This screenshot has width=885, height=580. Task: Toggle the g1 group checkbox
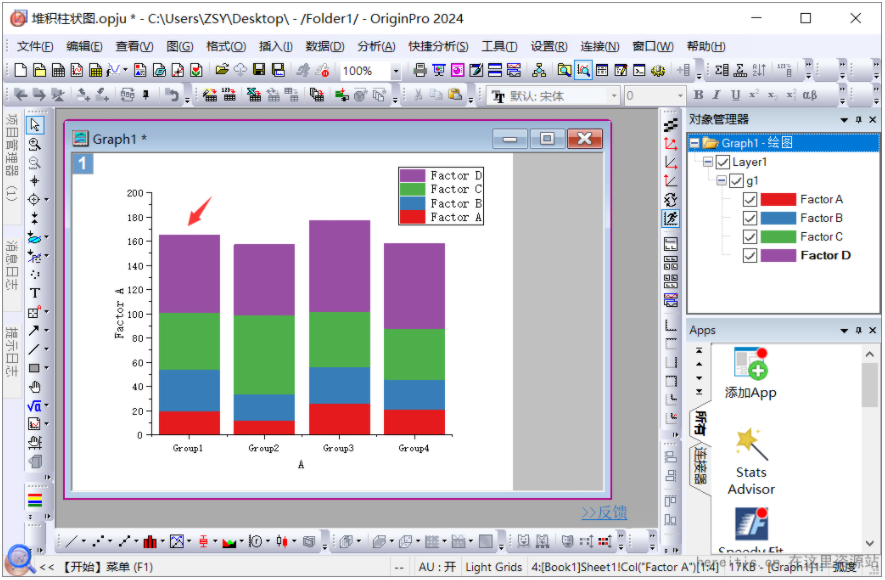pyautogui.click(x=736, y=181)
